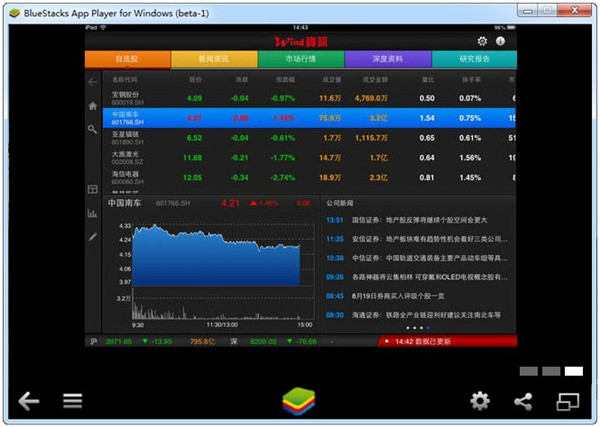Select the 宝钢股份 600019.SH row
Image resolution: width=600 pixels, height=427 pixels.
309,98
